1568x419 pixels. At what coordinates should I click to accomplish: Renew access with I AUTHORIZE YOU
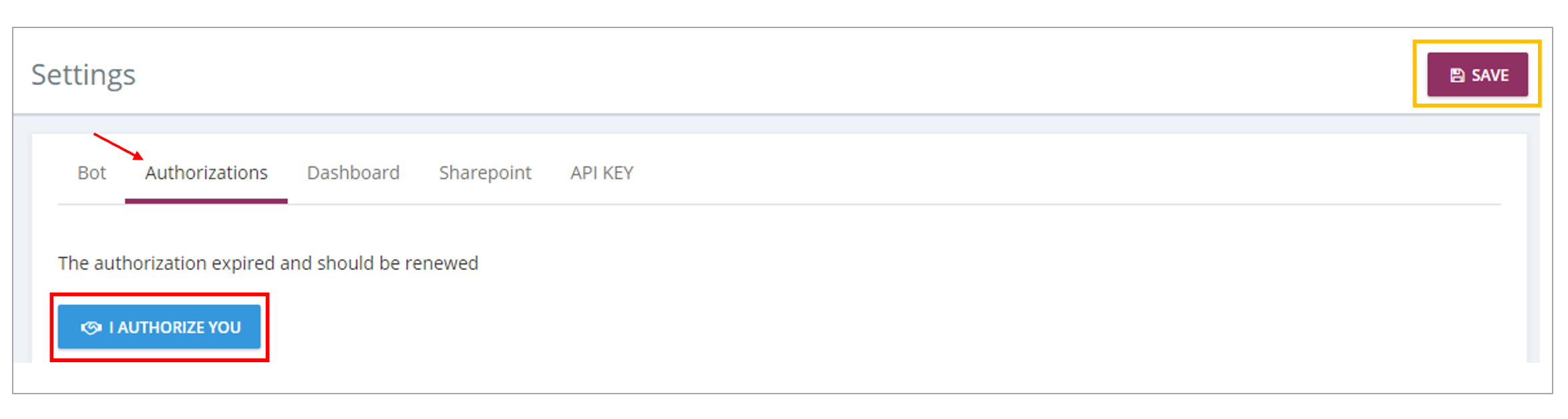(x=159, y=327)
